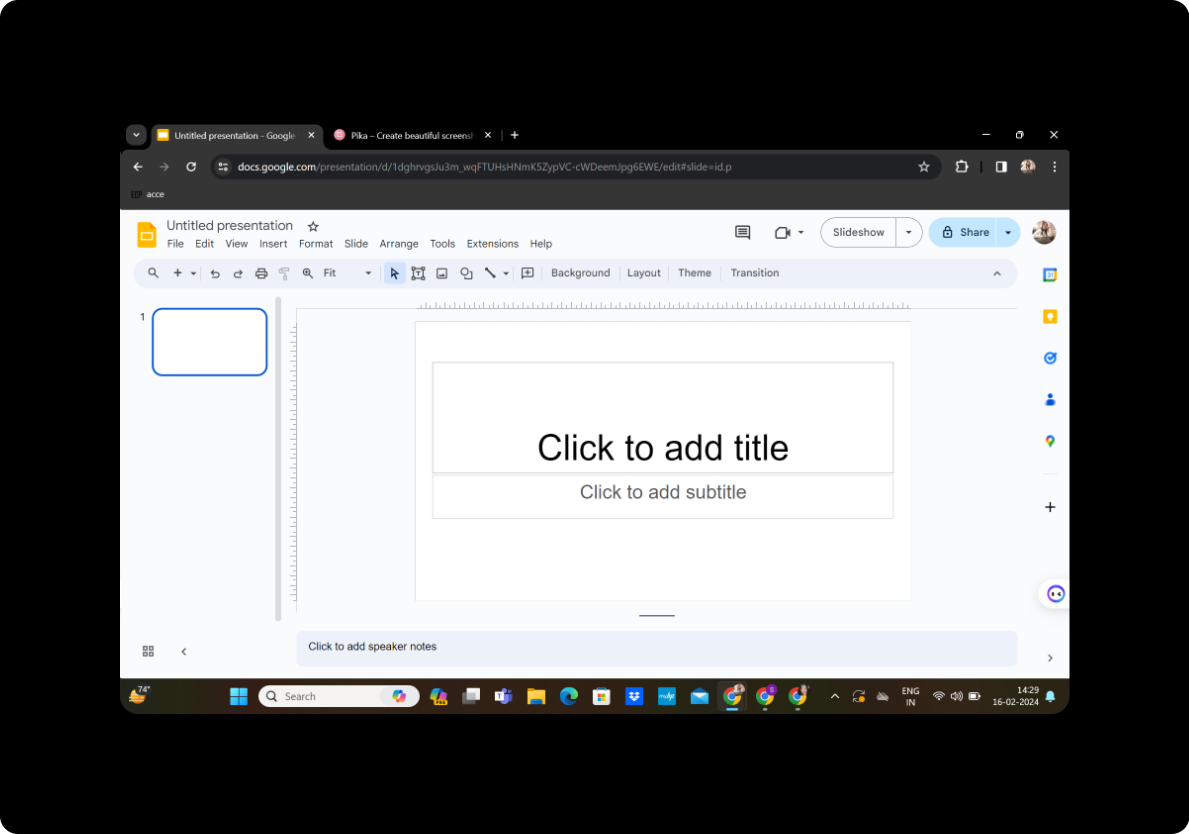Click 'Click to add title' placeholder
The width and height of the screenshot is (1189, 834).
[663, 417]
